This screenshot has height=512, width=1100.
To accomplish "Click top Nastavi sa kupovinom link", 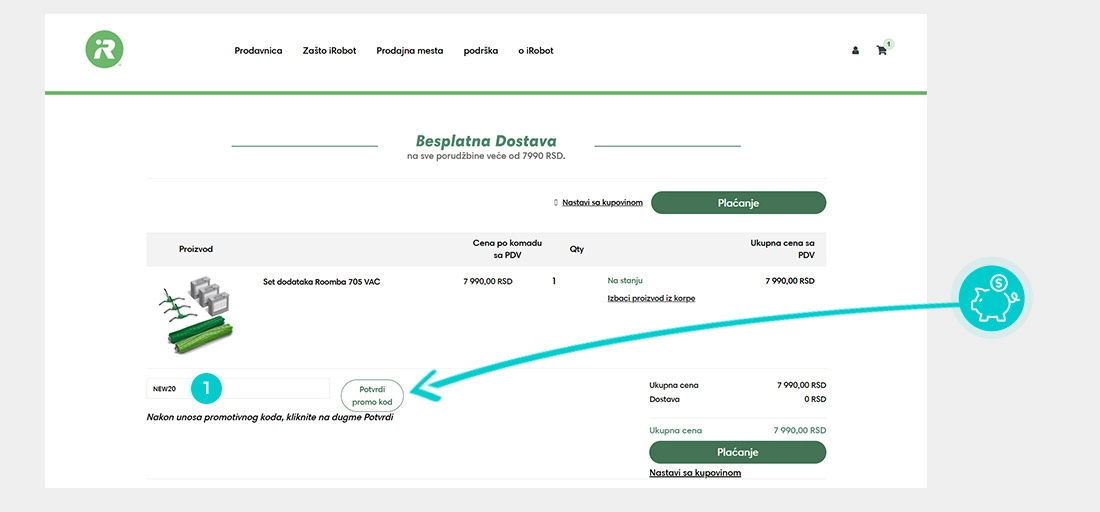I will (x=602, y=203).
